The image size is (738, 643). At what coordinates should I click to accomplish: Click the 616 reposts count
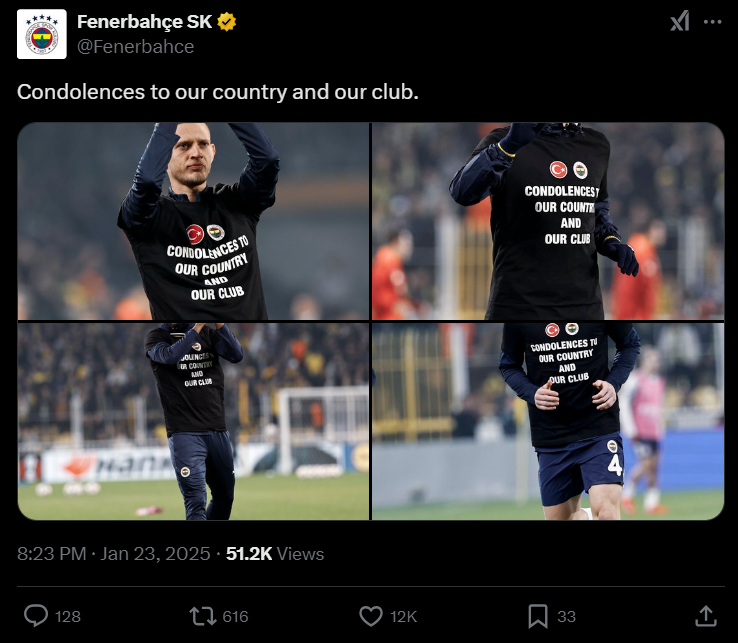236,616
